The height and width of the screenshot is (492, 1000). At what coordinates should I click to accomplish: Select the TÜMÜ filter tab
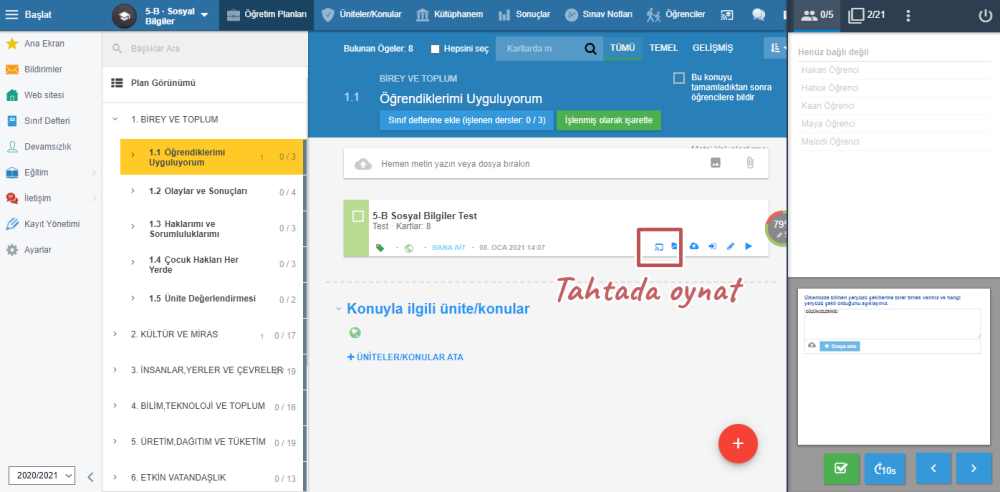622,48
